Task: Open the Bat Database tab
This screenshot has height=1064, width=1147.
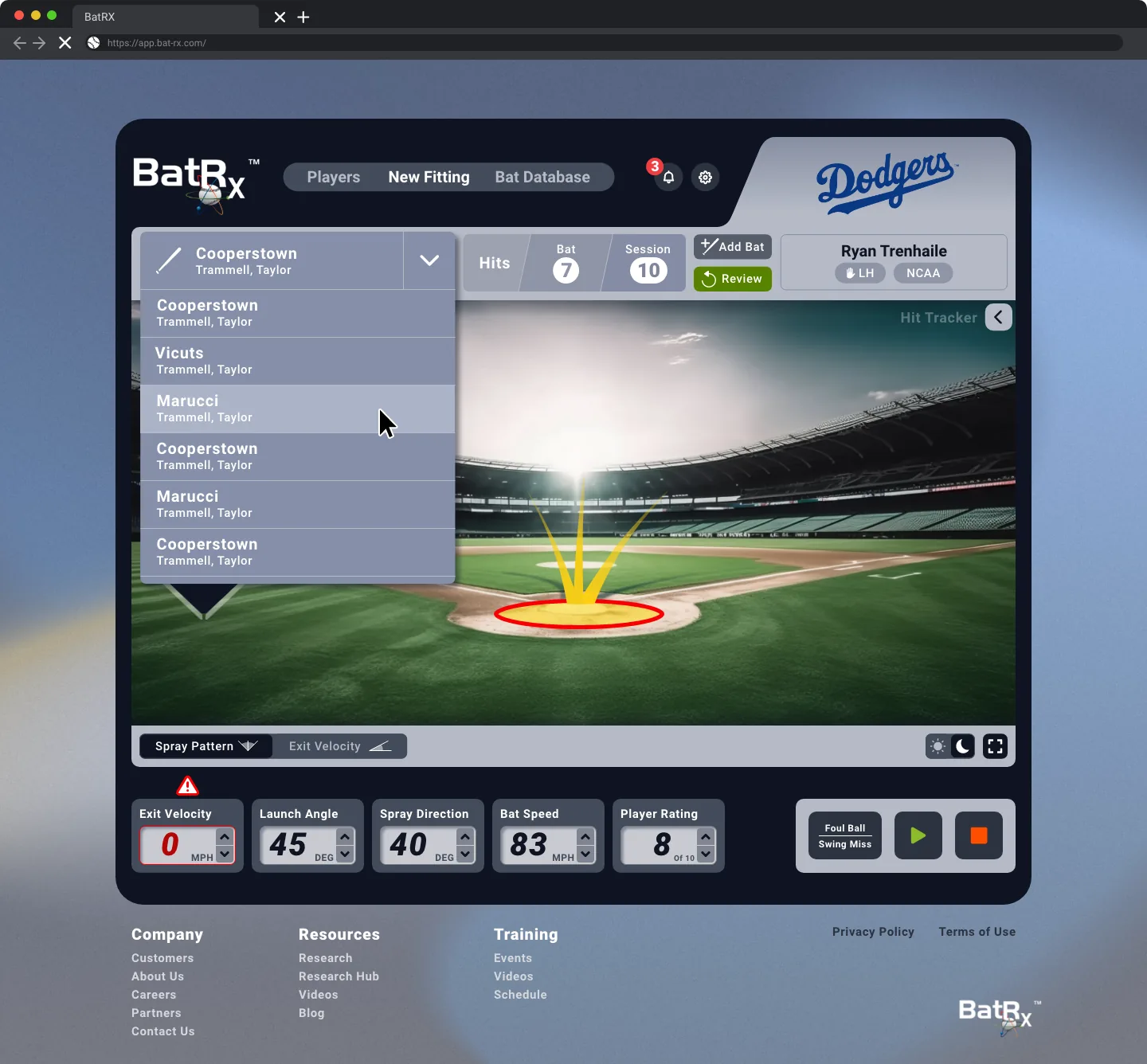Action: (542, 177)
